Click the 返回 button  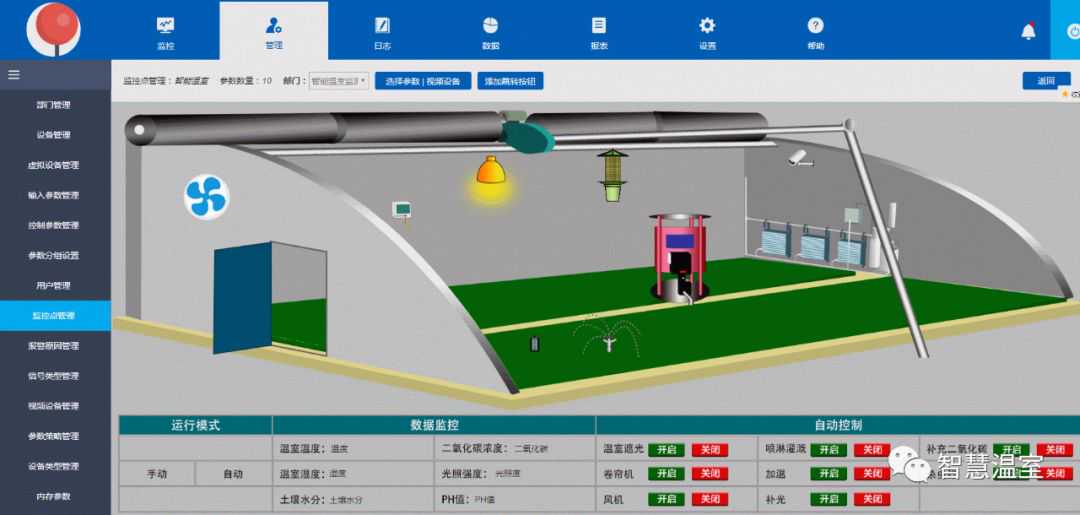coord(1045,81)
